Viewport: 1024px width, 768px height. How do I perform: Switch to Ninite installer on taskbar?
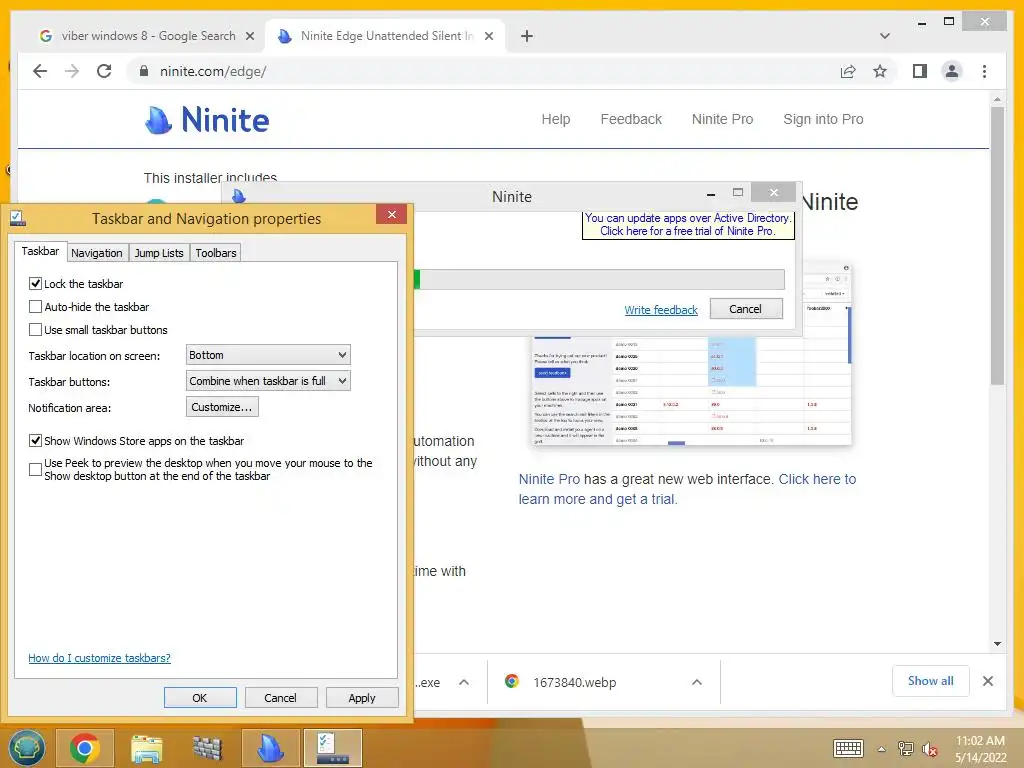[270, 748]
